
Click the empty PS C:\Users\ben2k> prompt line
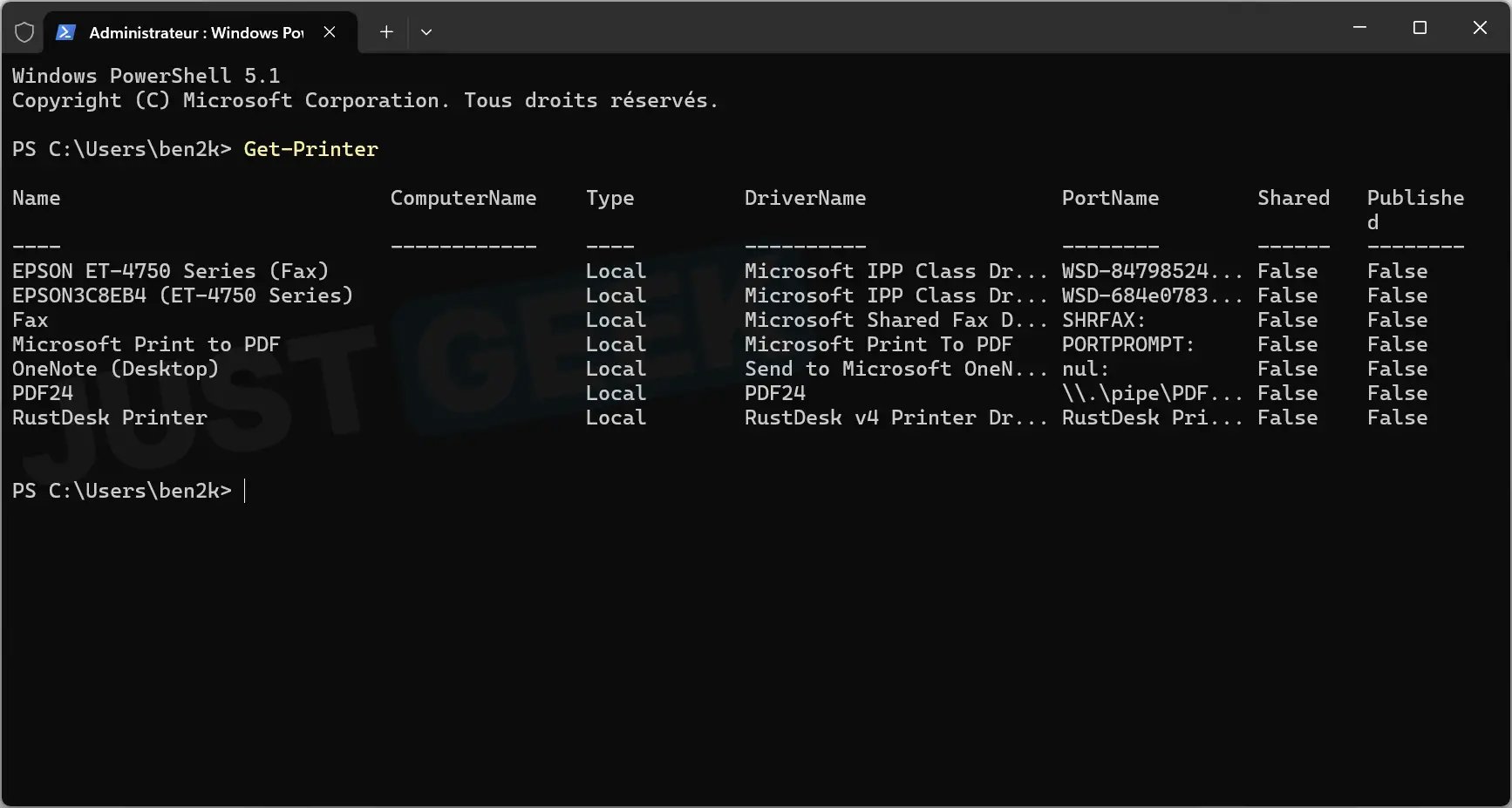[122, 491]
